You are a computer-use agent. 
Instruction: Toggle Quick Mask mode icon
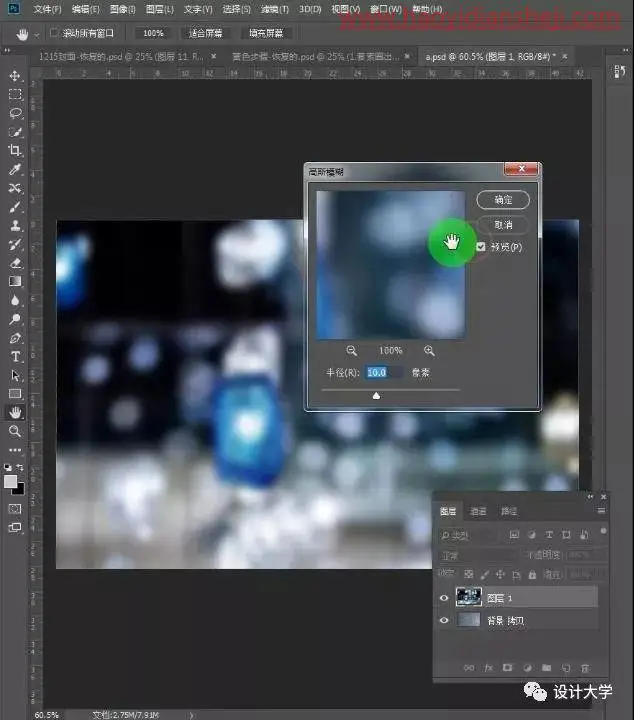pos(15,509)
